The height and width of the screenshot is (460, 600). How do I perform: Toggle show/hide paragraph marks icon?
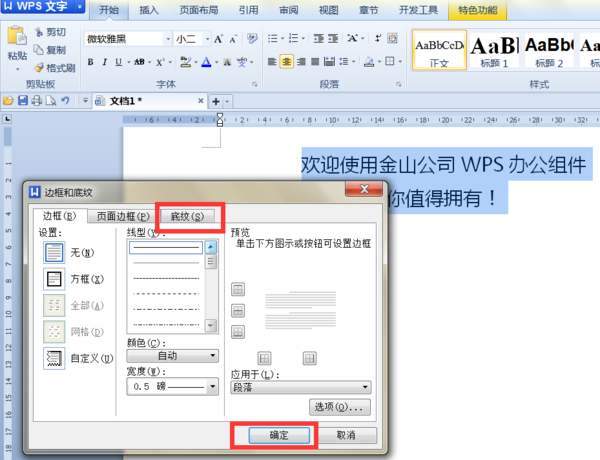click(378, 38)
